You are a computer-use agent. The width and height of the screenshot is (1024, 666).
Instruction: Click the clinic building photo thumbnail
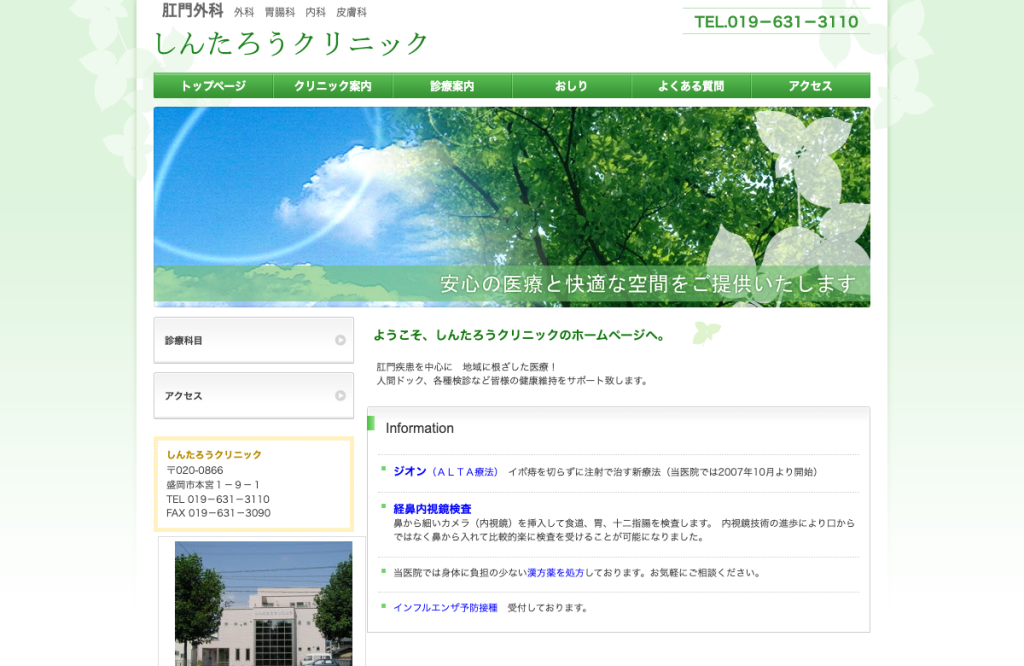coord(263,603)
